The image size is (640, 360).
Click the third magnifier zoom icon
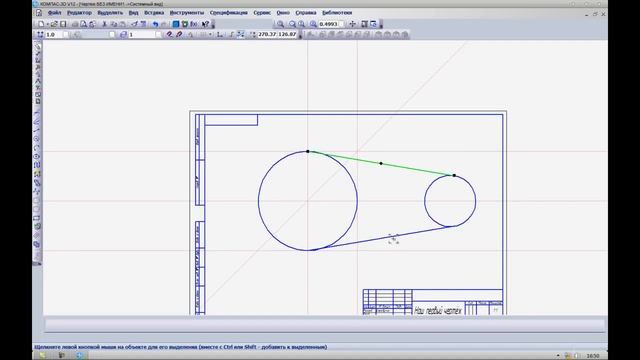[x=302, y=24]
